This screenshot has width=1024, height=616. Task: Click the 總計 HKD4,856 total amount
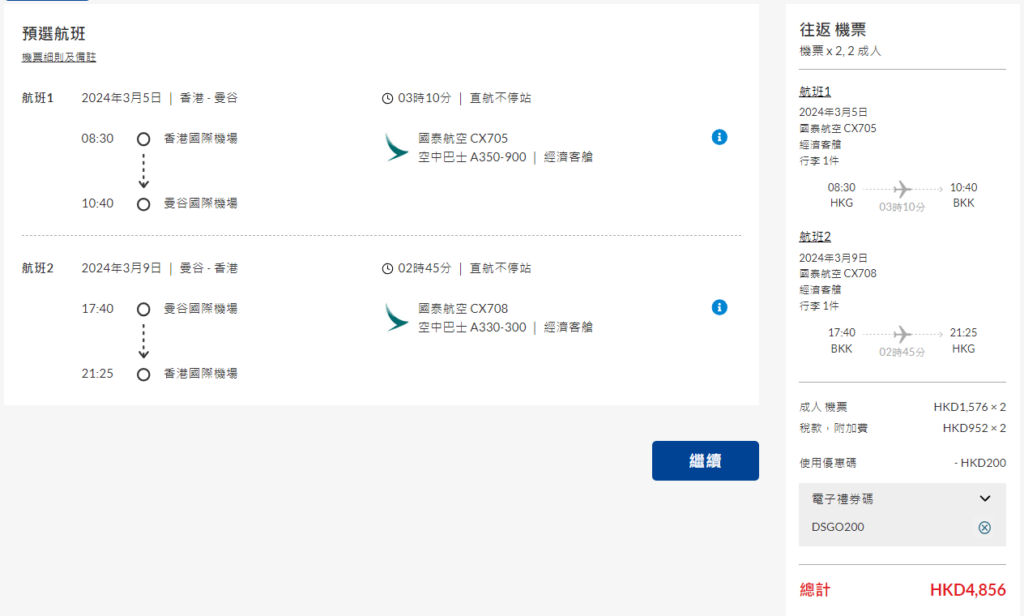[x=967, y=590]
